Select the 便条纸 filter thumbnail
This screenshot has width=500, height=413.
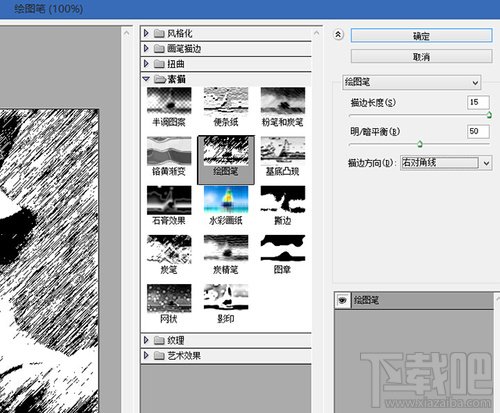tap(226, 101)
